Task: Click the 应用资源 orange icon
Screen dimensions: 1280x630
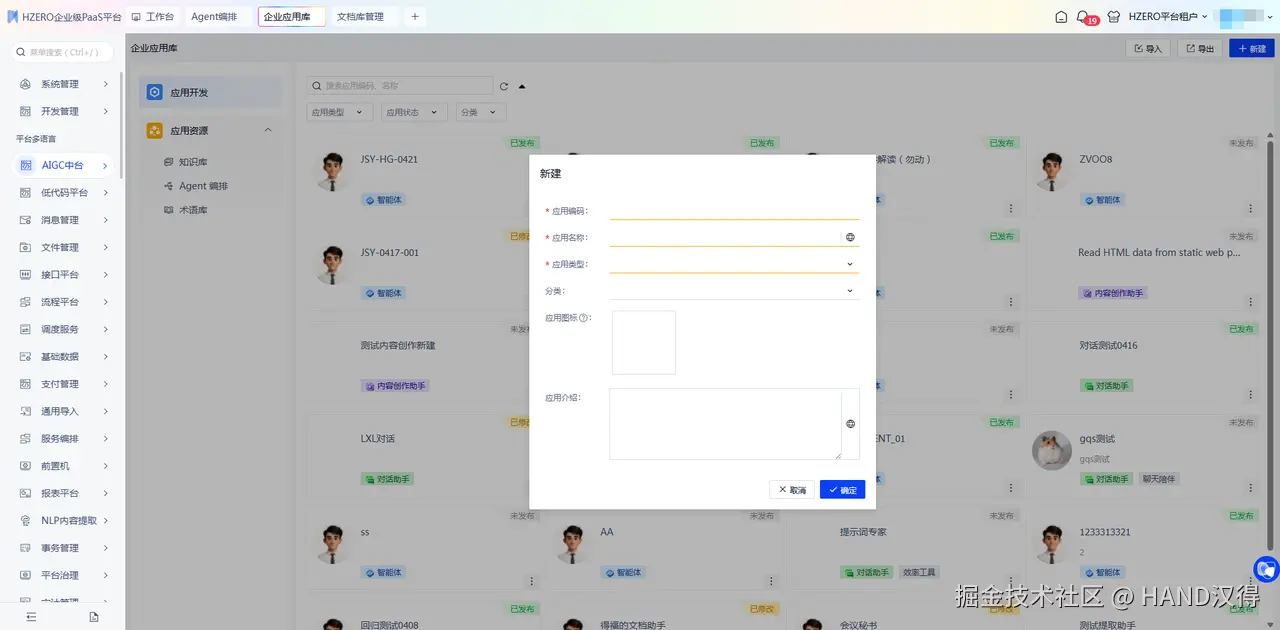Action: tap(154, 131)
